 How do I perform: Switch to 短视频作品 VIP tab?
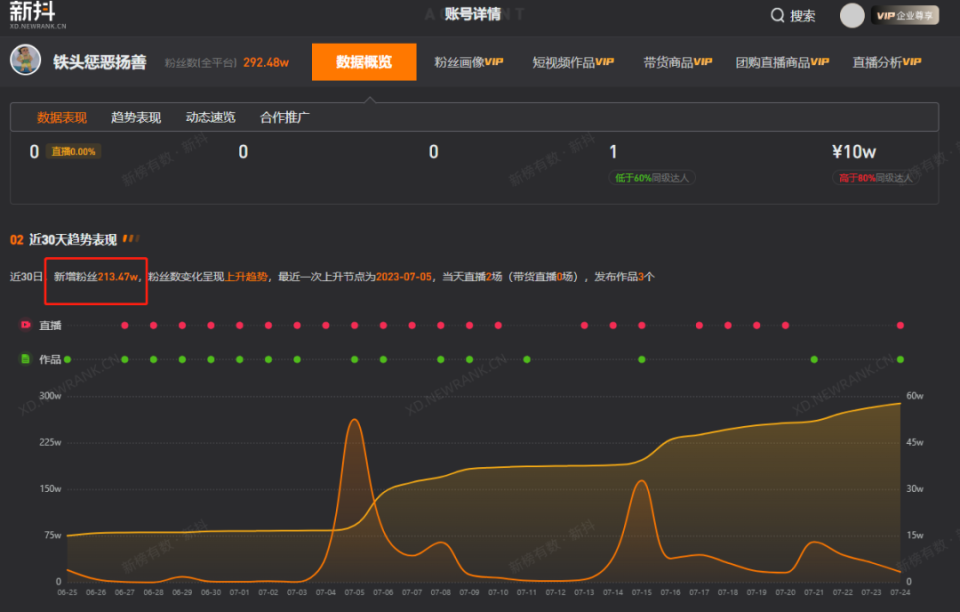pos(573,62)
